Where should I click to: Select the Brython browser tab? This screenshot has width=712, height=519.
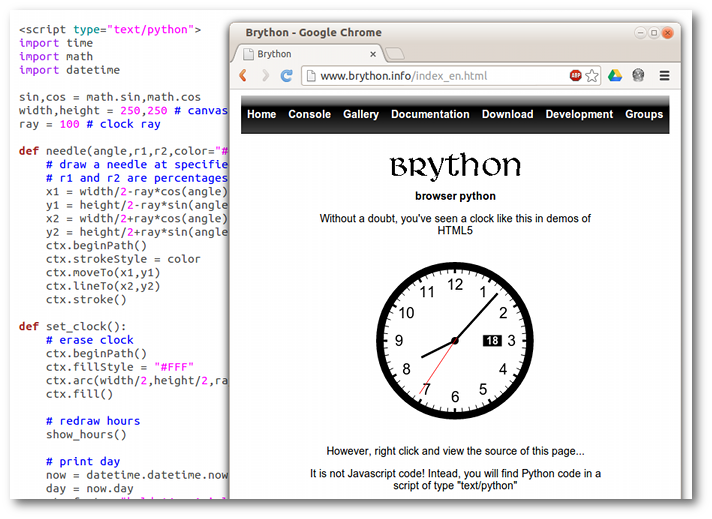click(x=300, y=54)
